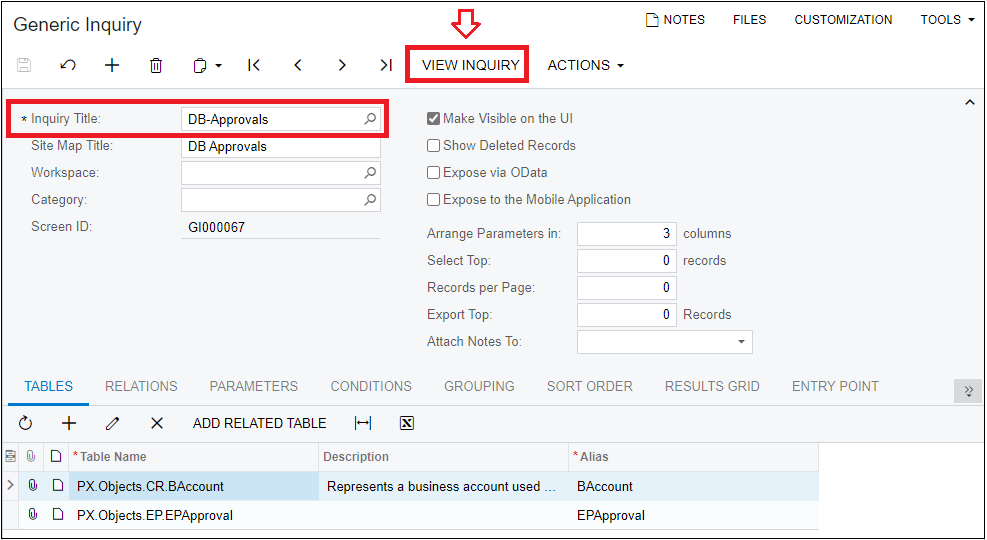
Task: Expand the Attach Notes To dropdown
Action: (x=741, y=342)
